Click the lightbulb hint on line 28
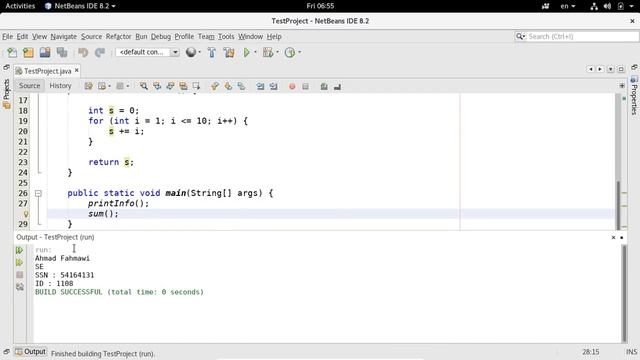The image size is (640, 360). [x=25, y=214]
